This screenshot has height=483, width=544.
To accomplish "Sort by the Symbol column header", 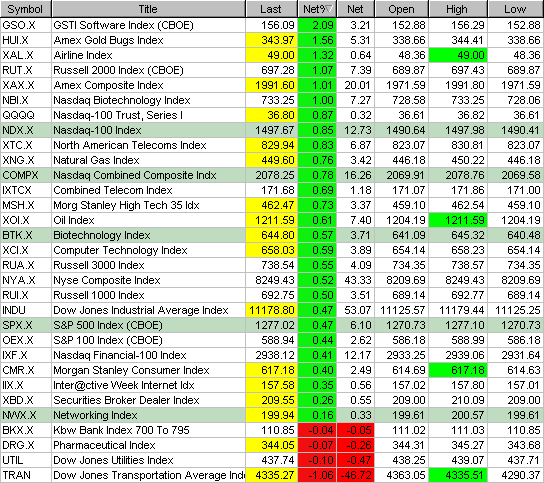I will 26,9.
